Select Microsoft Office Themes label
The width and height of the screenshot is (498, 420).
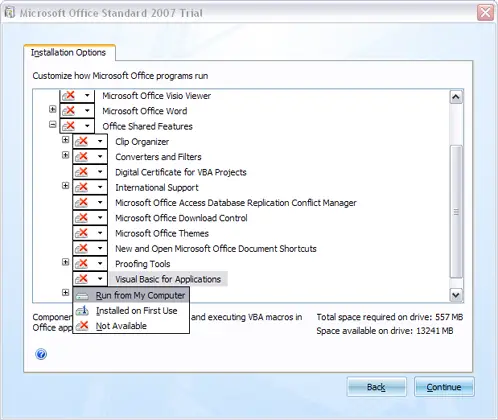[x=162, y=234]
